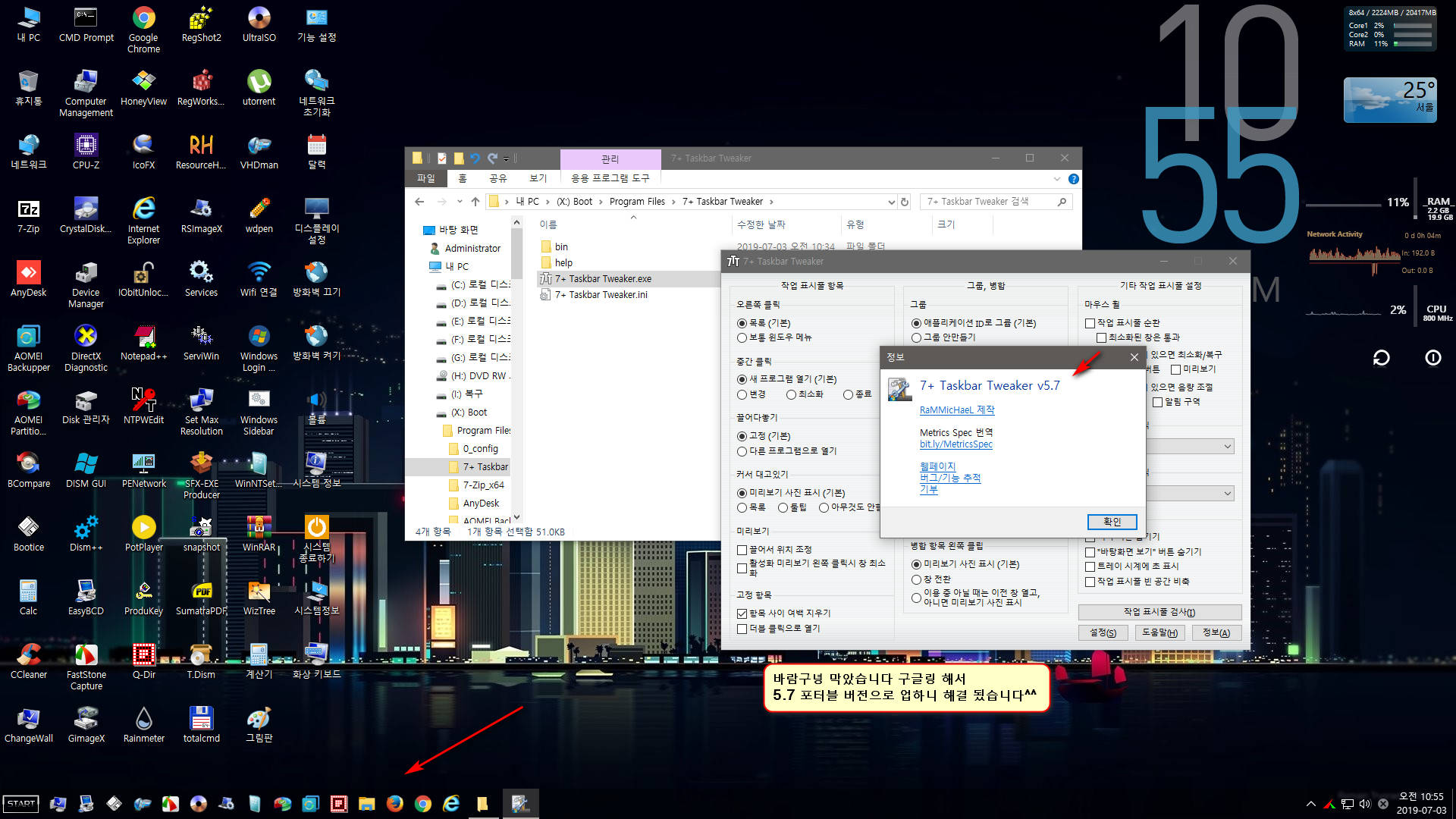
Task: Click the Rainmeter refresh circular arrow icon
Action: 1381,357
